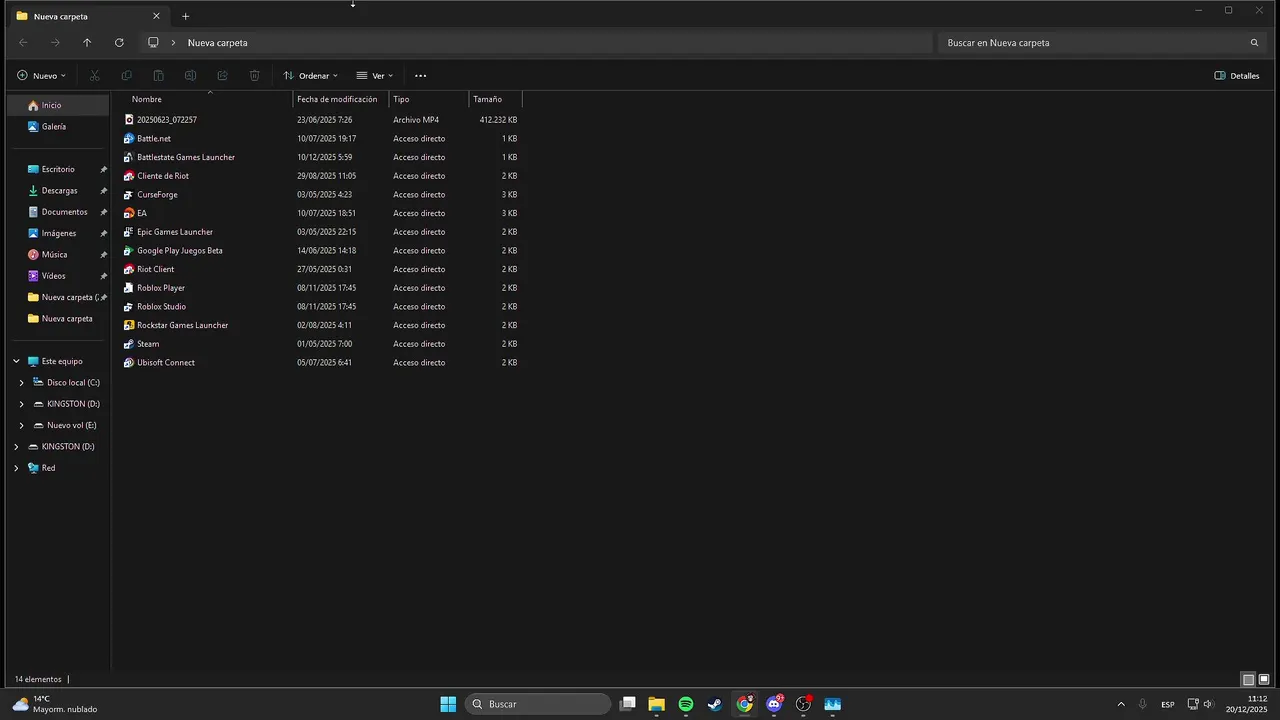Select the Steam shortcut icon in file list
Image resolution: width=1280 pixels, height=720 pixels.
(129, 344)
